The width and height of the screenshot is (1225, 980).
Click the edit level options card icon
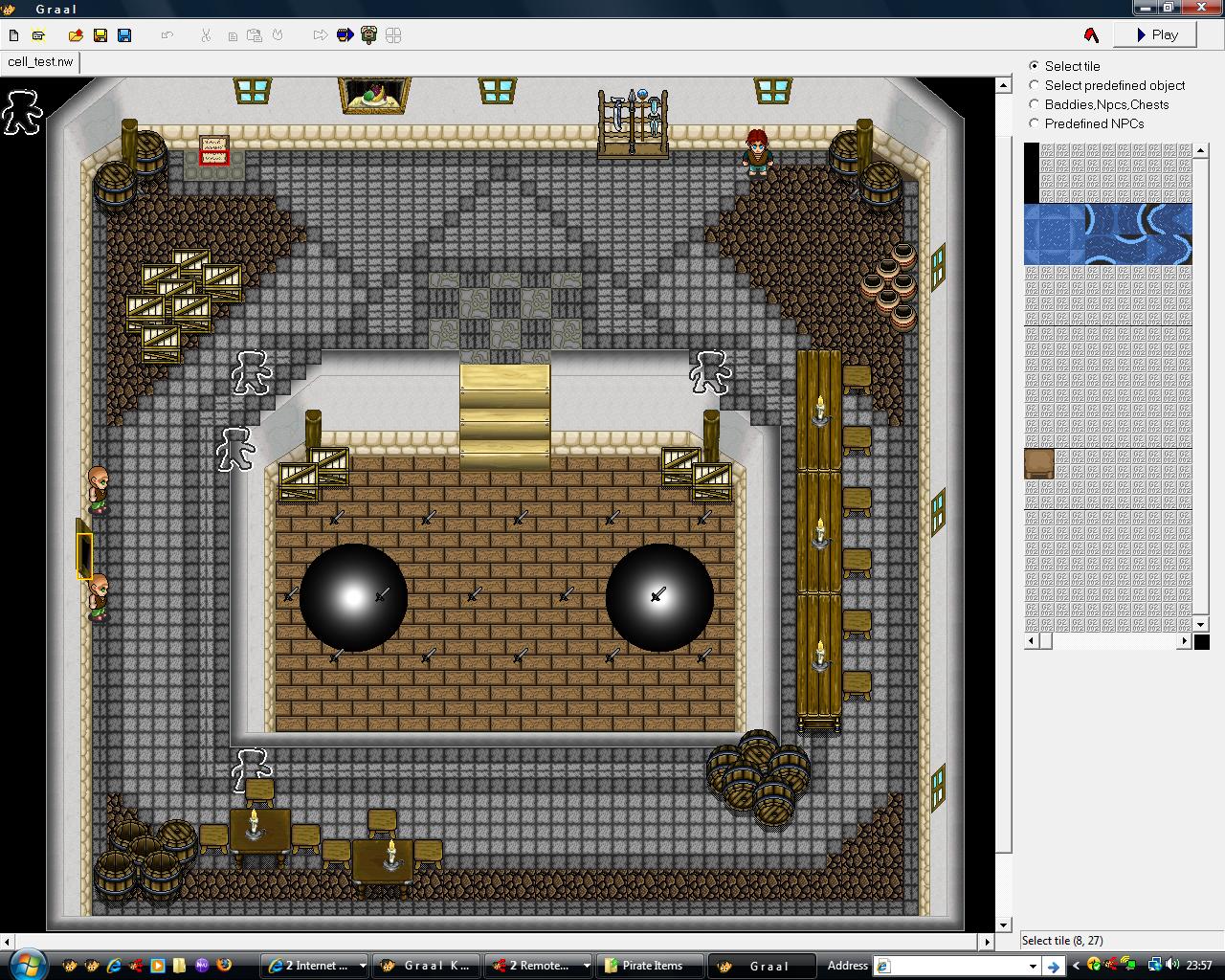[38, 35]
